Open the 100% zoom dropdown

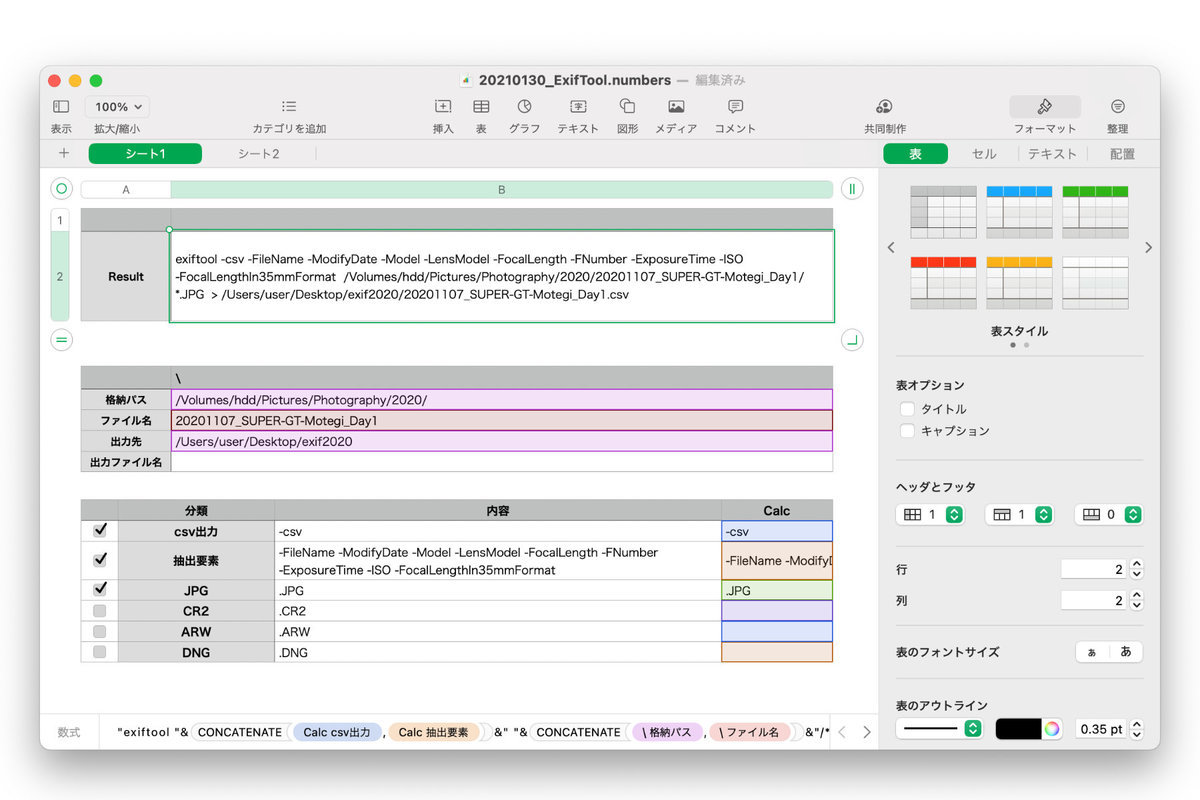click(118, 107)
